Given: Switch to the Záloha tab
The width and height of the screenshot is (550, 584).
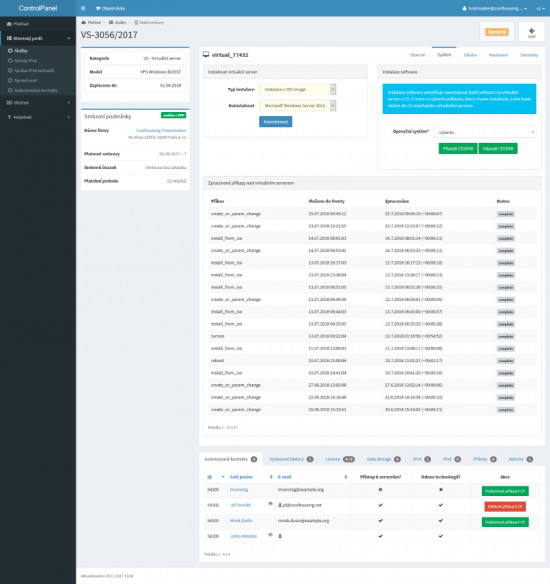Looking at the screenshot, I should (x=470, y=55).
